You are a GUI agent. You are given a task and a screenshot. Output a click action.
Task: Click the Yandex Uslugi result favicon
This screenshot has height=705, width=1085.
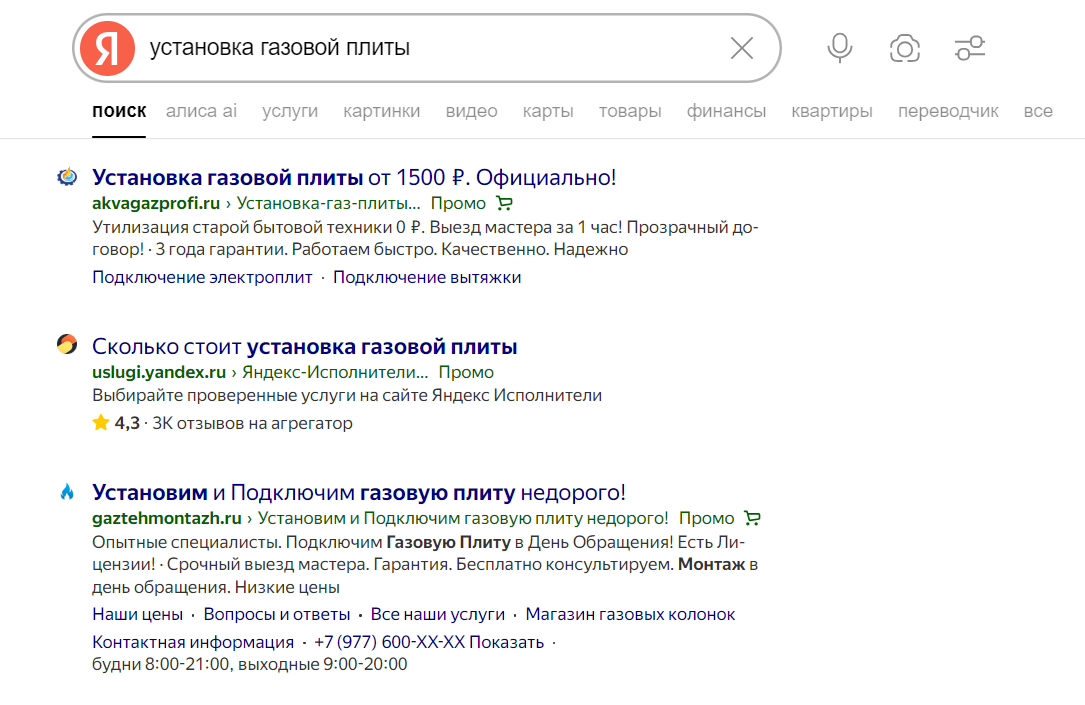pos(67,344)
